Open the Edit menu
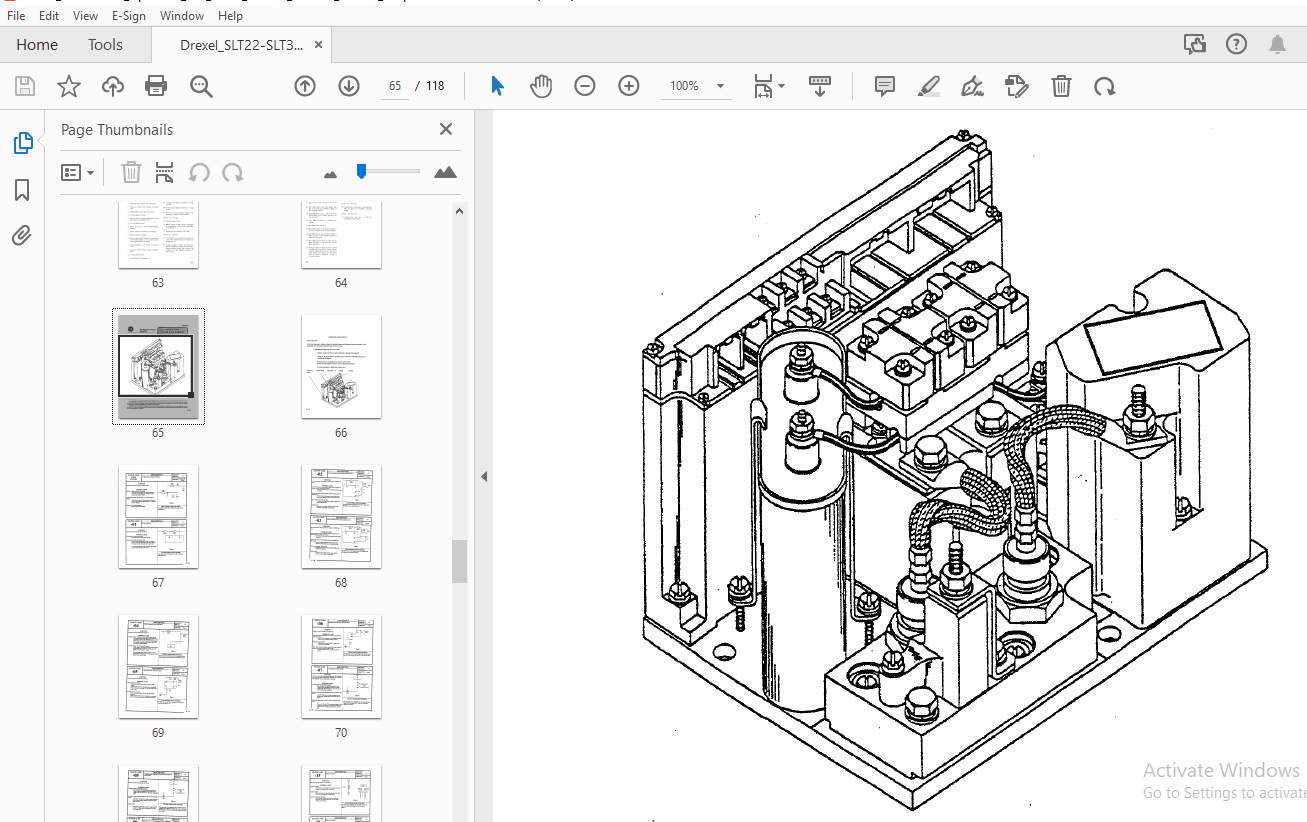1307x822 pixels. [x=49, y=15]
